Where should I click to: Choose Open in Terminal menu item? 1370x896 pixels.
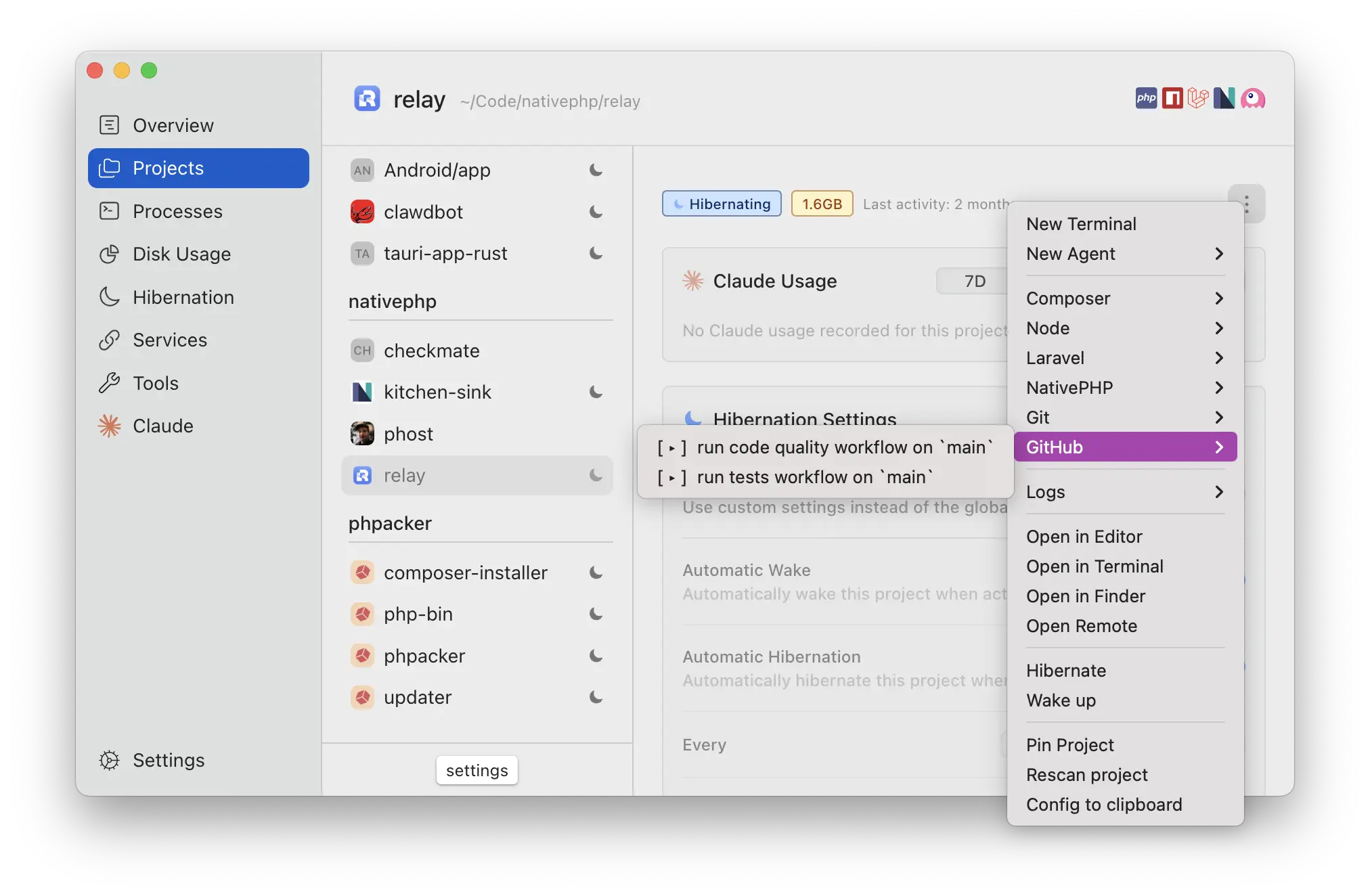click(x=1125, y=566)
